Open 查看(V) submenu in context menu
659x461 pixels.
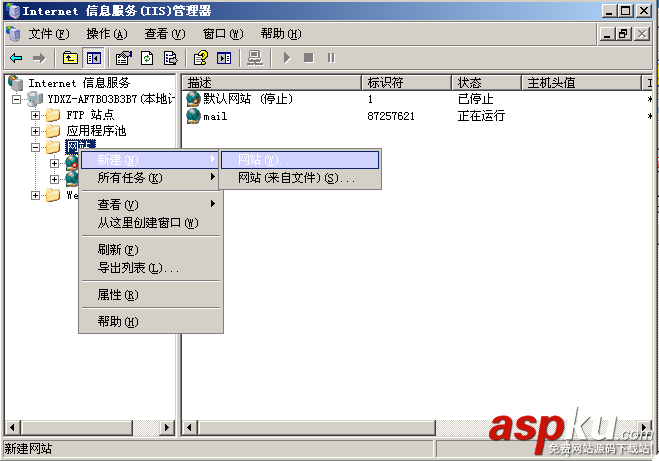coord(150,205)
